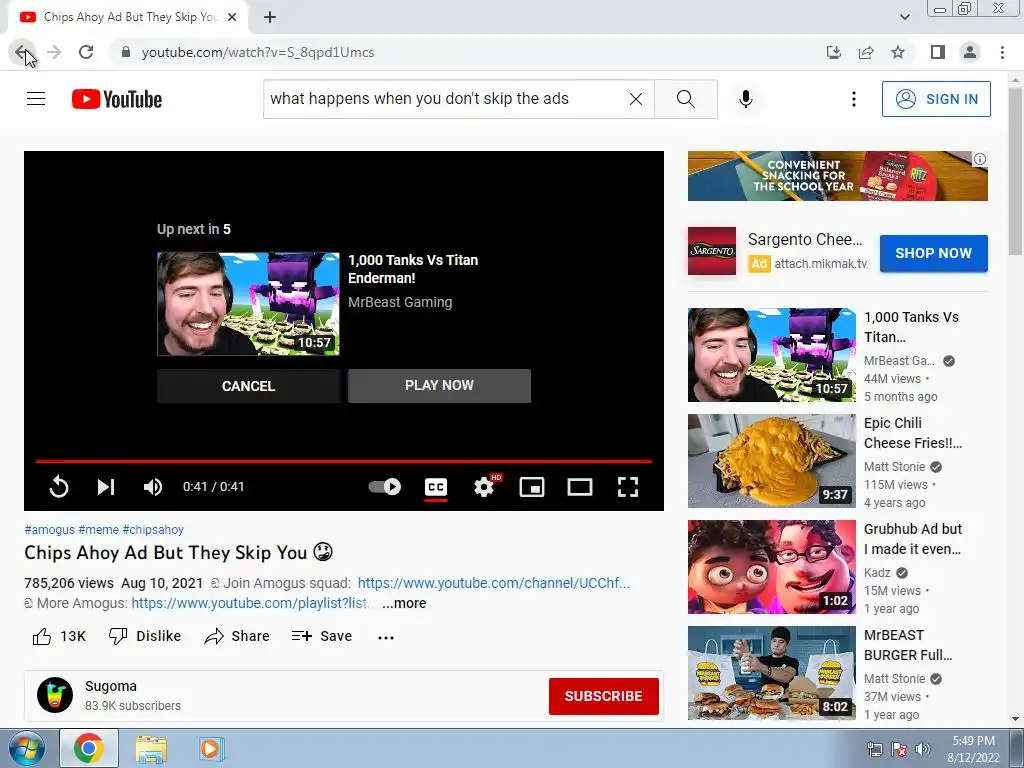Open the More Amogus playlist link

(x=249, y=603)
